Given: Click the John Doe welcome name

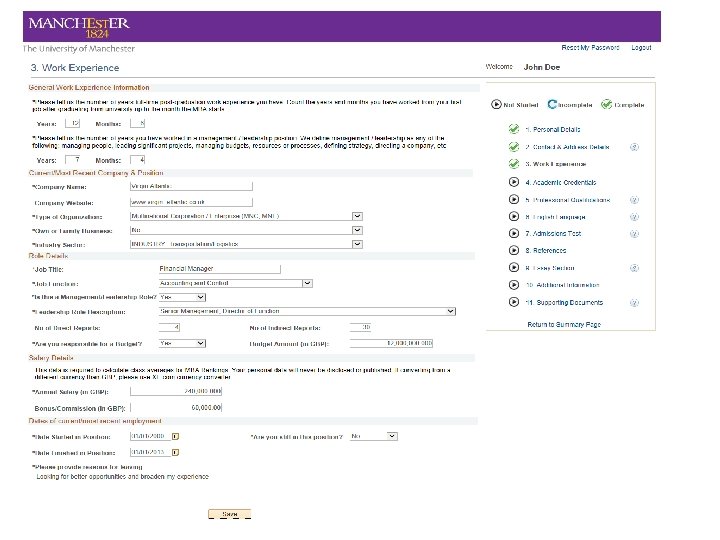Looking at the screenshot, I should 542,67.
